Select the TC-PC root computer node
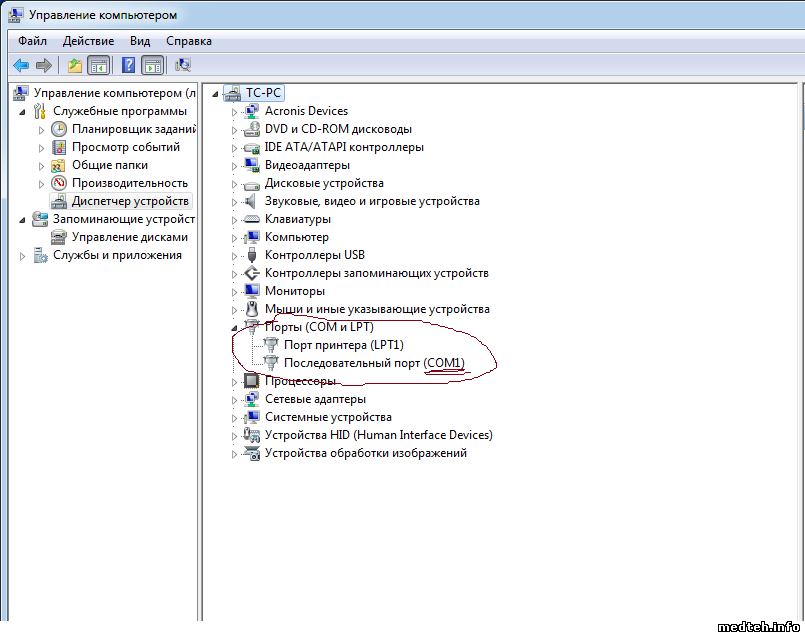 [263, 92]
